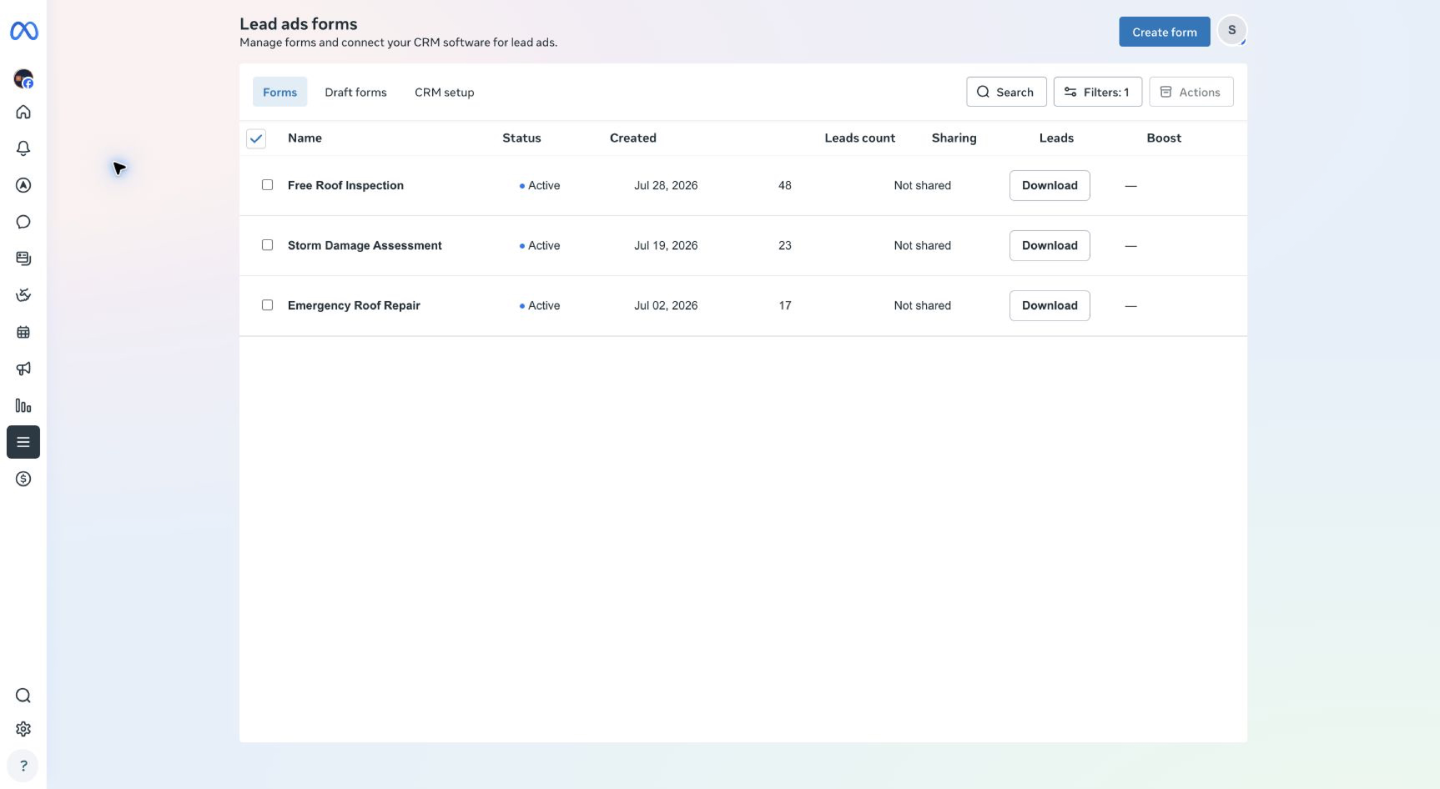Click the leads count value 23
Image resolution: width=1440 pixels, height=789 pixels.
click(785, 245)
